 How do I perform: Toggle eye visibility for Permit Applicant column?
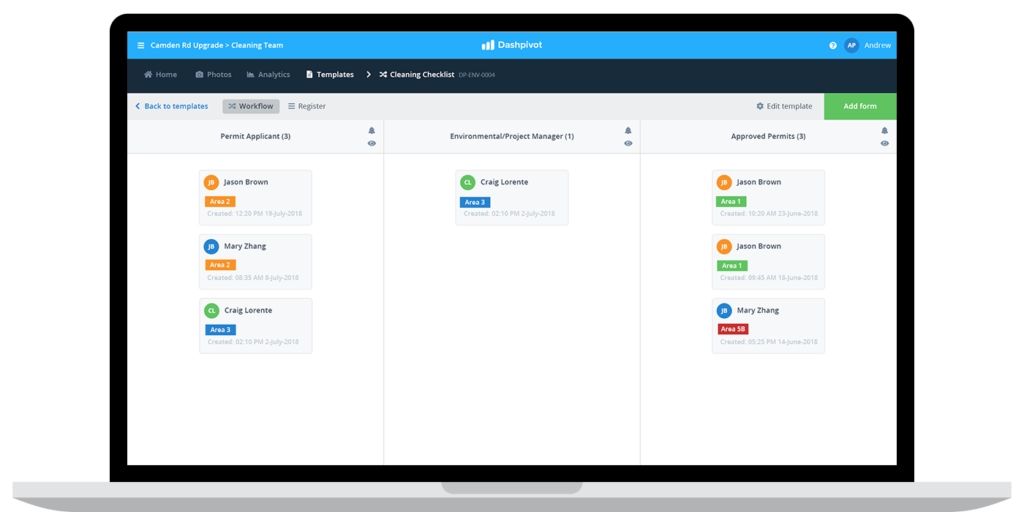click(x=372, y=143)
